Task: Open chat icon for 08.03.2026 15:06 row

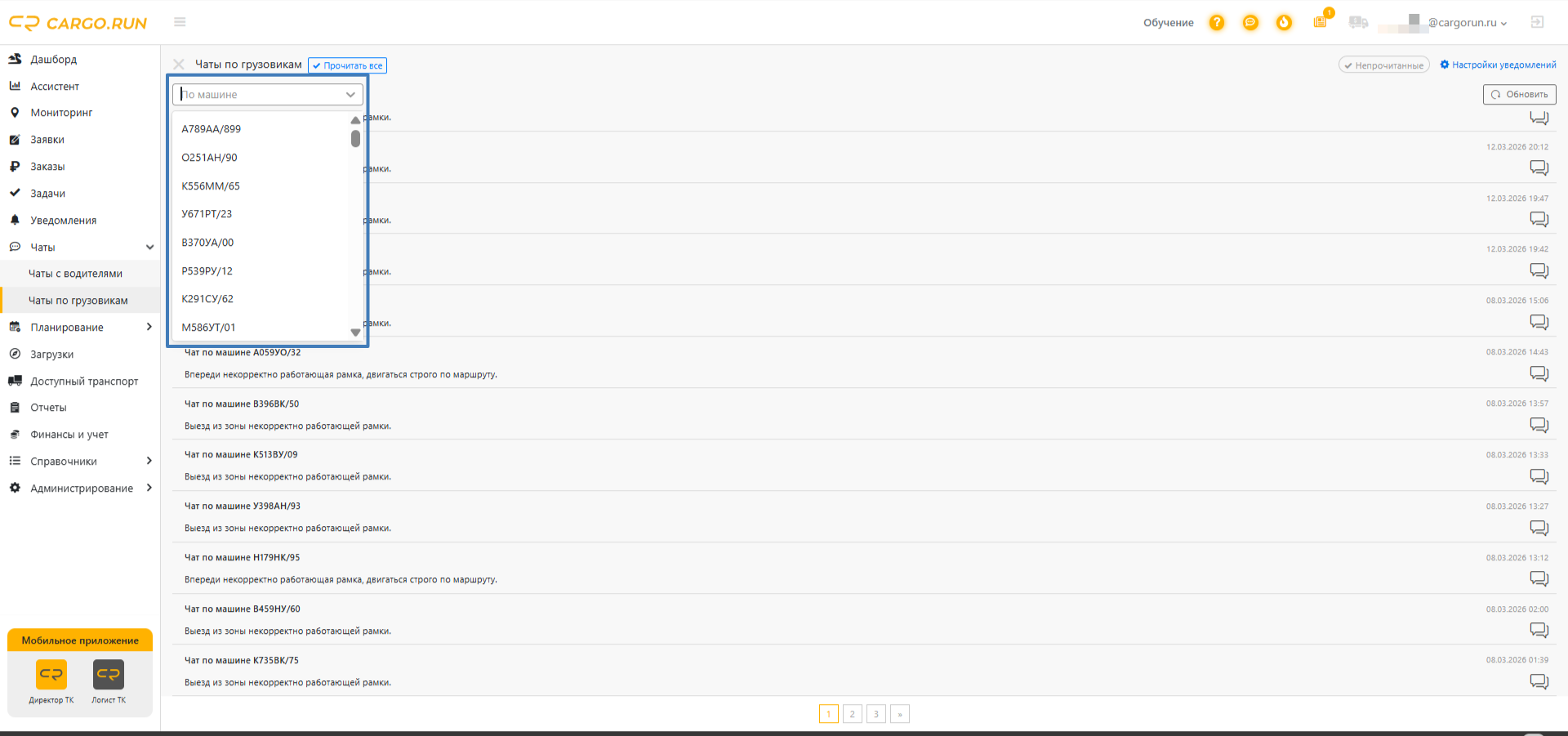Action: [1539, 322]
